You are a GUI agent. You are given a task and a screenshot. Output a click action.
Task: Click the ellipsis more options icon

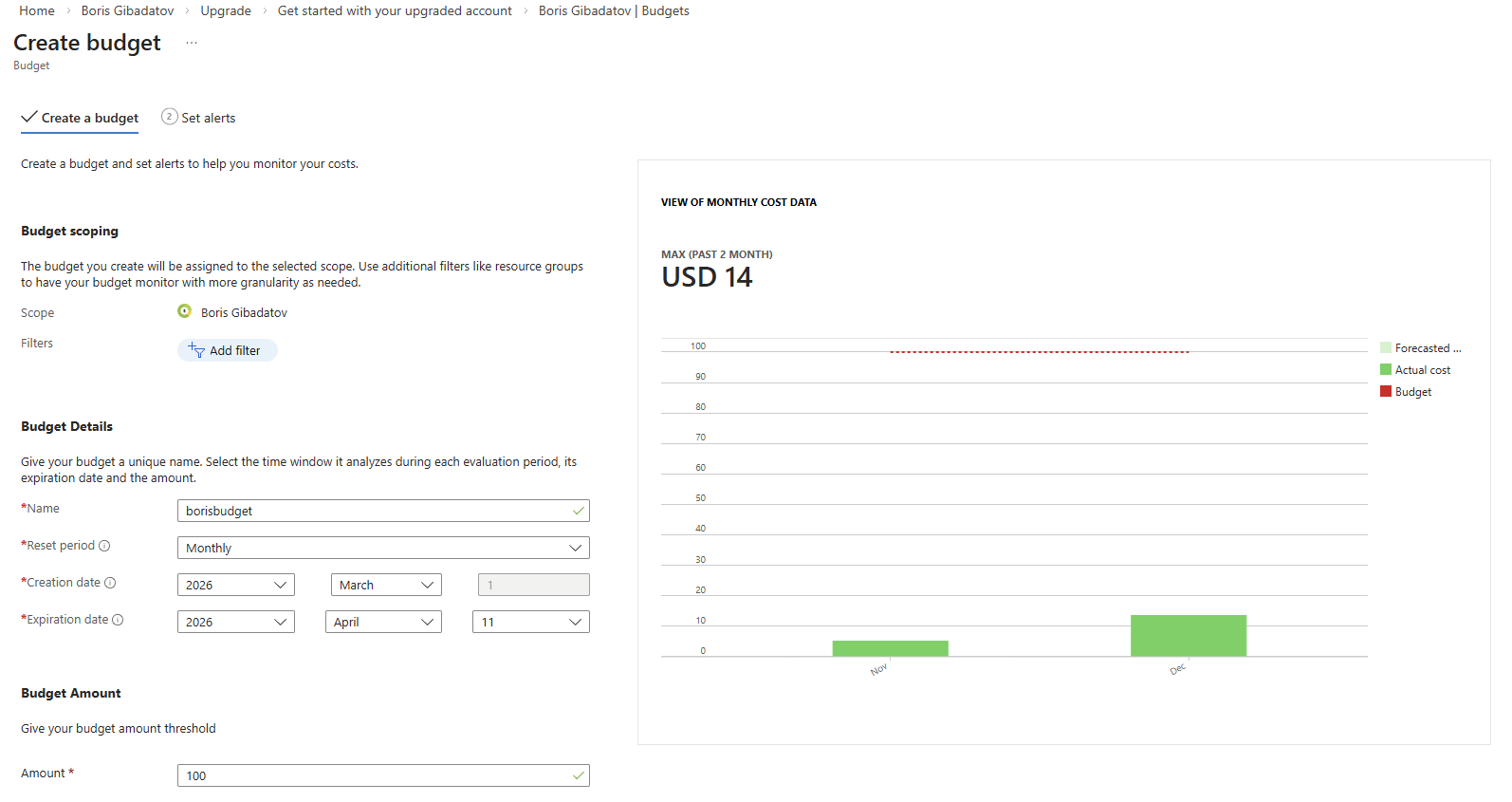[192, 43]
